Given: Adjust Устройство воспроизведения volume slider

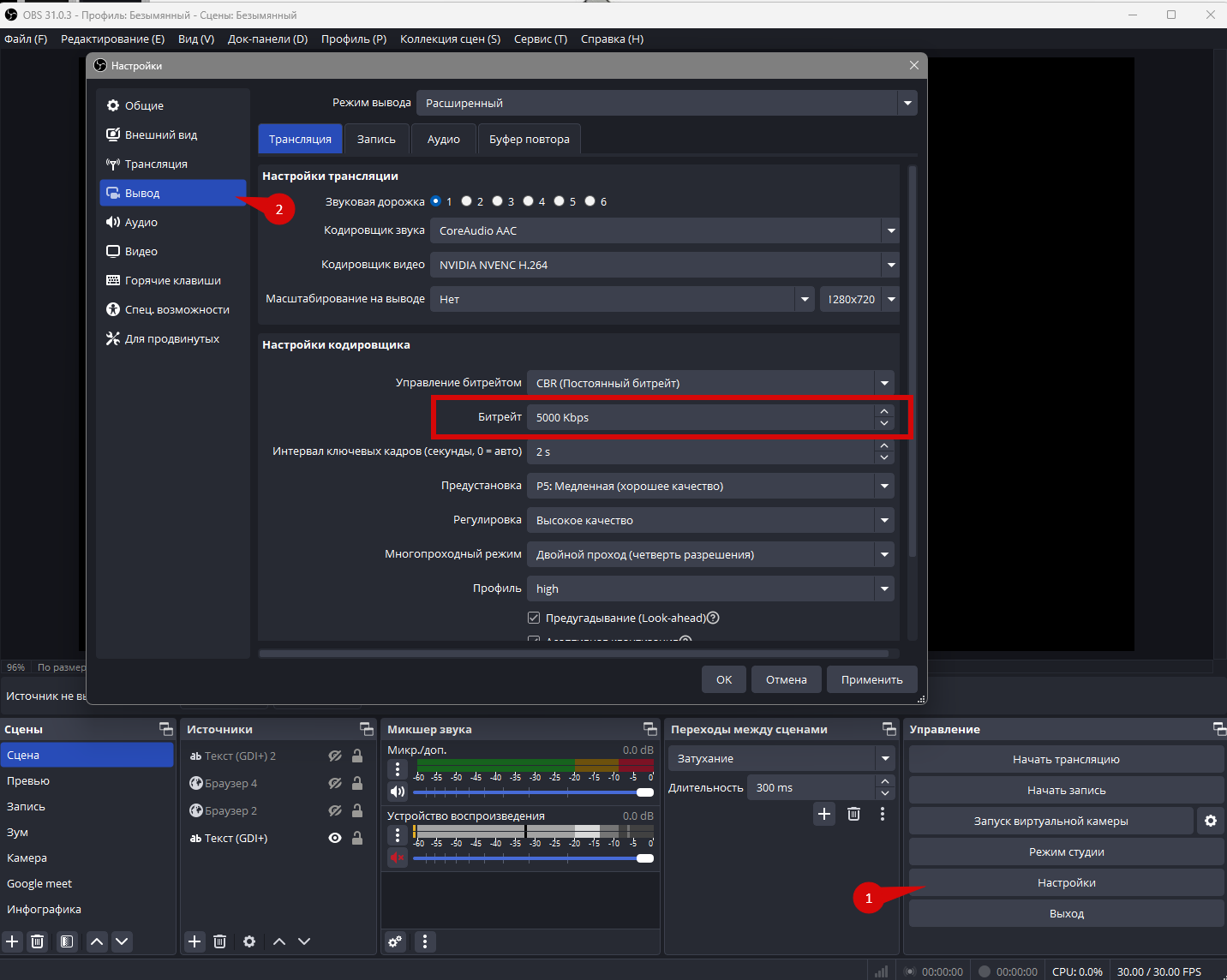Looking at the screenshot, I should [x=533, y=857].
